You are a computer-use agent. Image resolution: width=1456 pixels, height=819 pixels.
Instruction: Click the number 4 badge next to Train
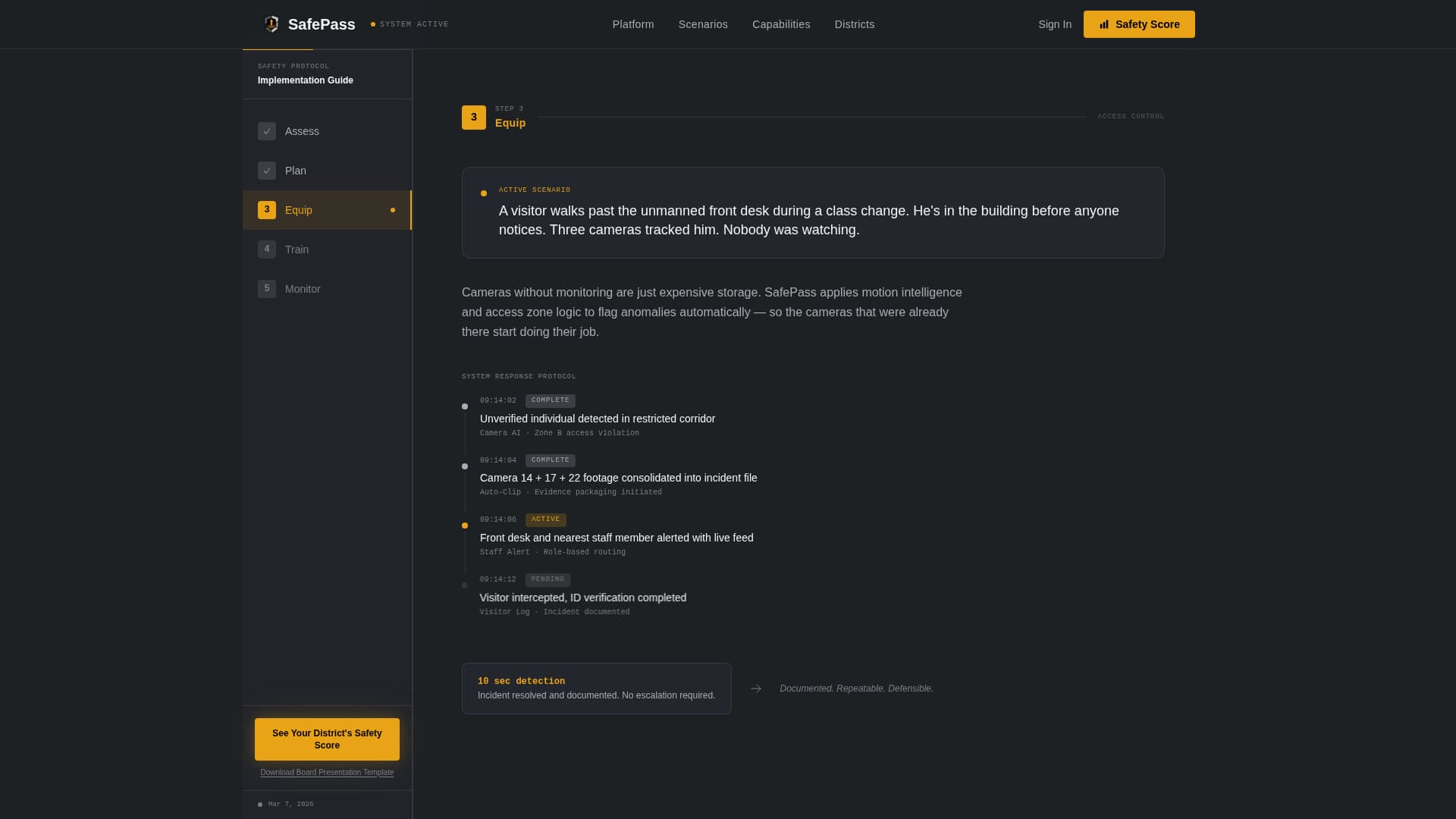(x=267, y=249)
